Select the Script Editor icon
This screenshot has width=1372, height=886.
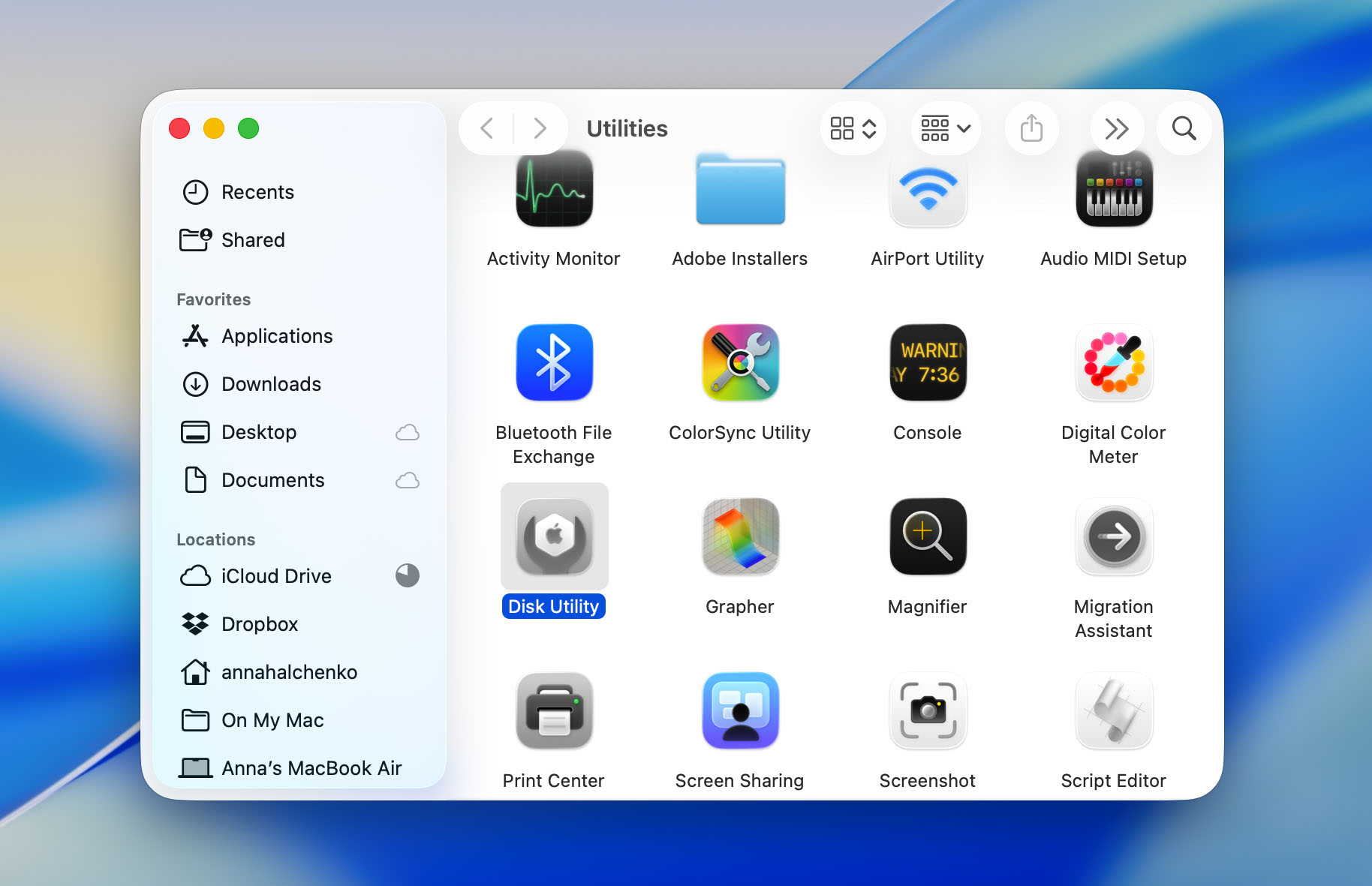point(1114,710)
